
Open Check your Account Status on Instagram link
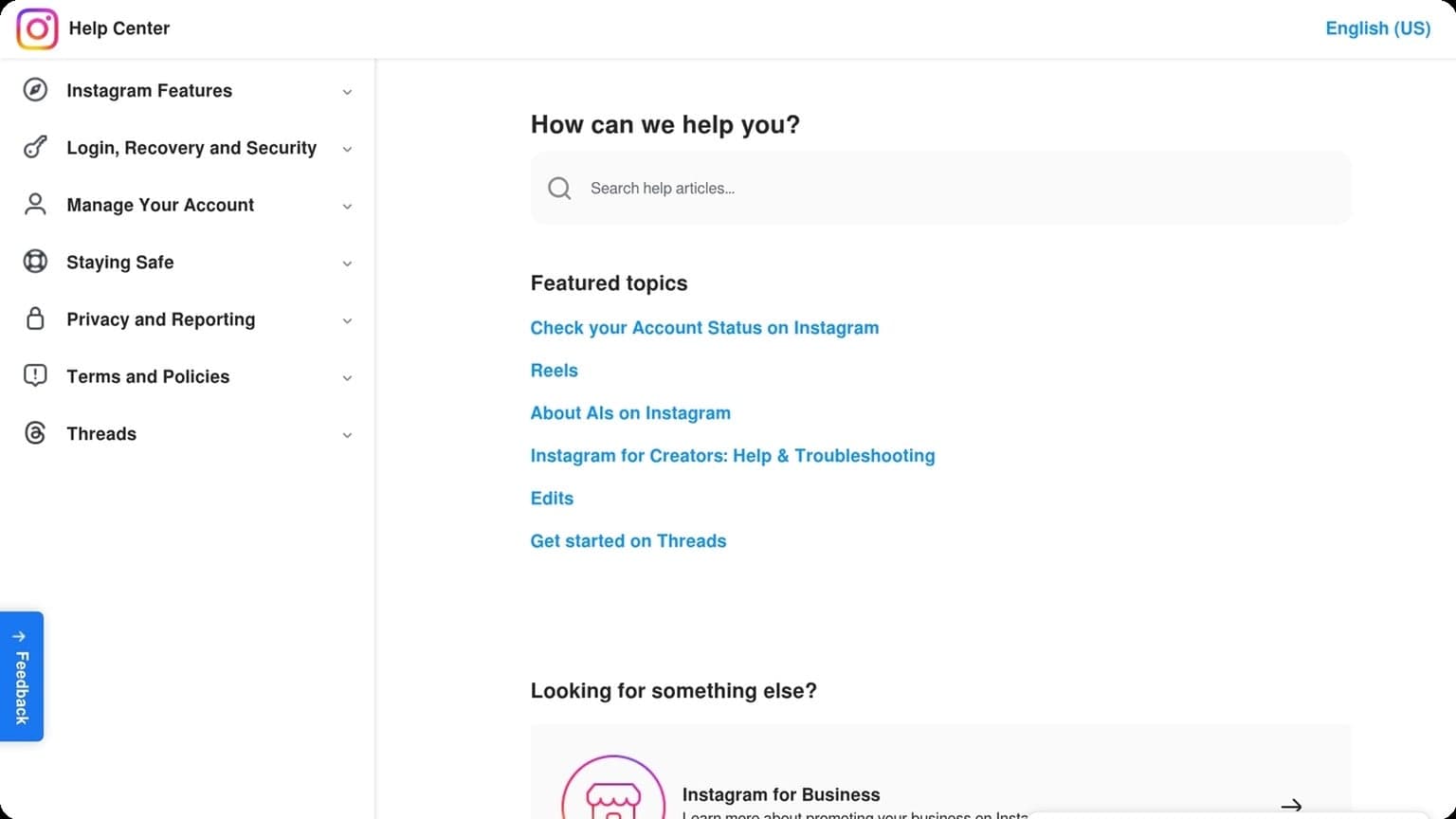(704, 328)
